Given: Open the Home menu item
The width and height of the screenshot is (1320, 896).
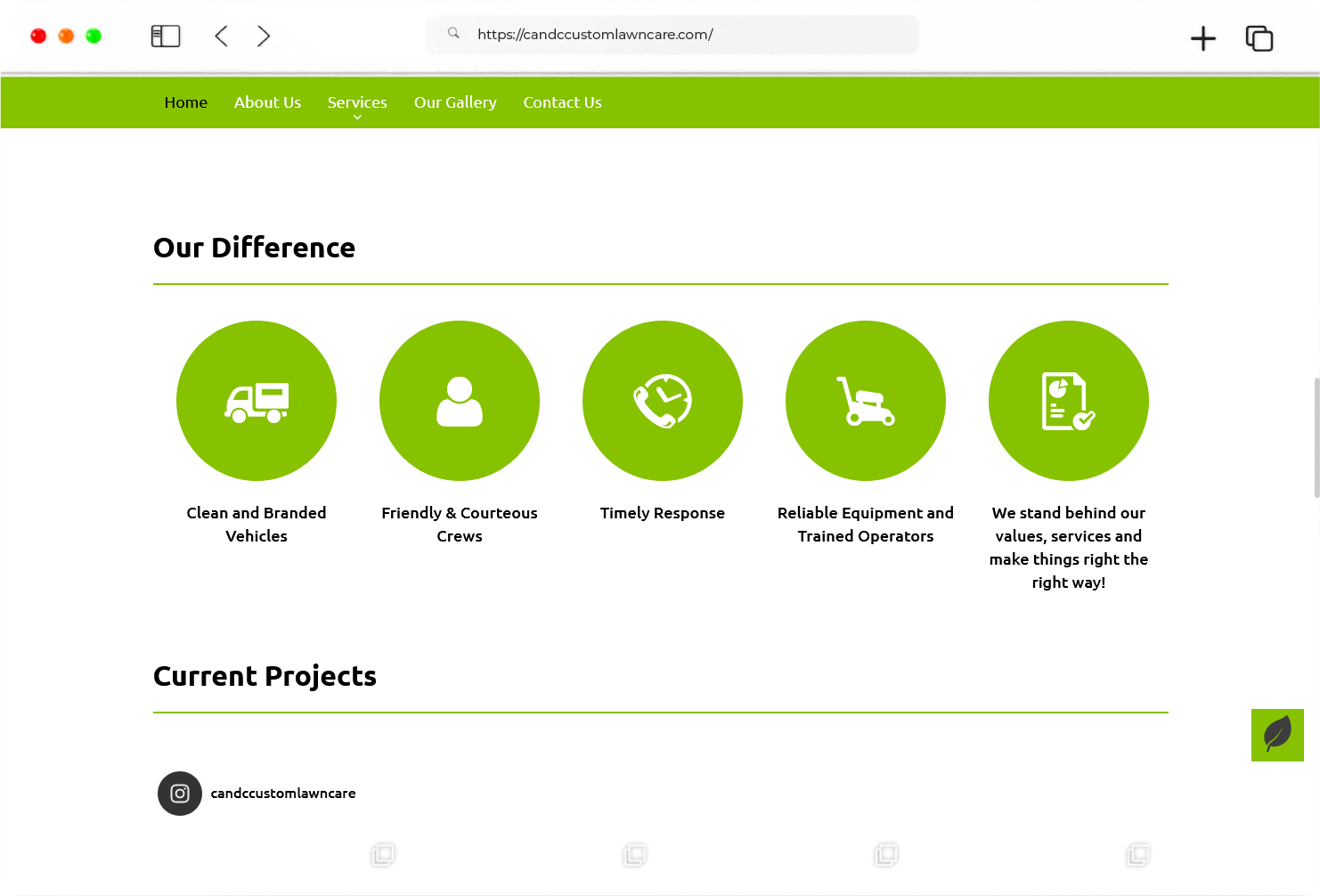Looking at the screenshot, I should coord(185,102).
